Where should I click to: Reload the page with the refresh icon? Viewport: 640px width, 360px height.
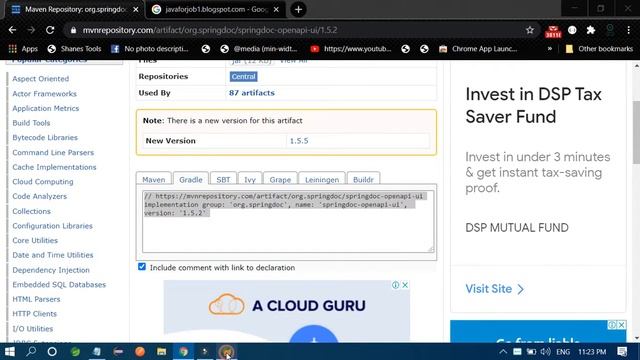point(50,30)
